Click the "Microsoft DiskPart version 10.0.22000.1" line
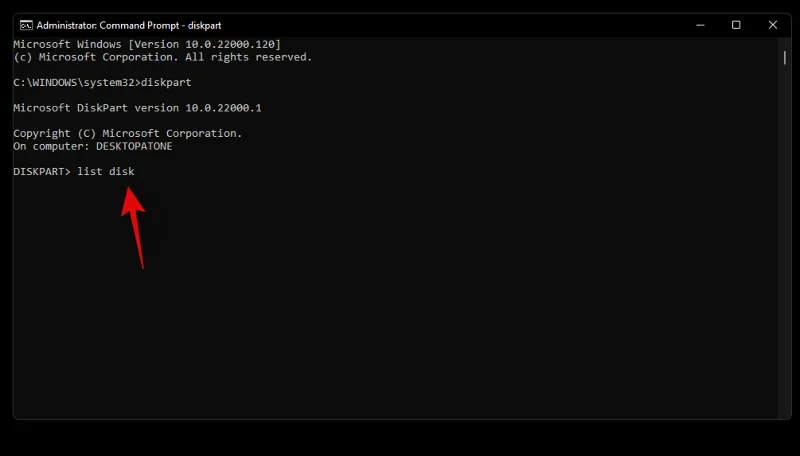The width and height of the screenshot is (800, 456). 137,108
